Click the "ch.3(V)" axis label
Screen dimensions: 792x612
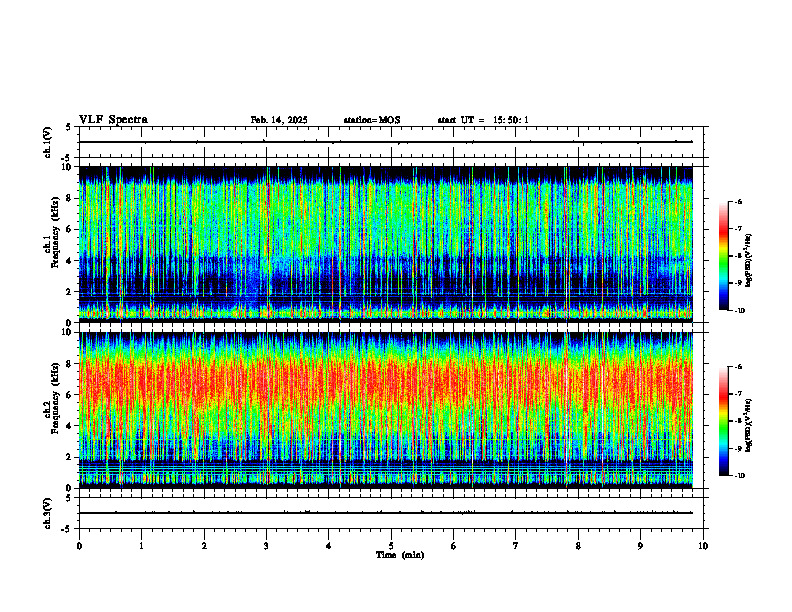[47, 513]
